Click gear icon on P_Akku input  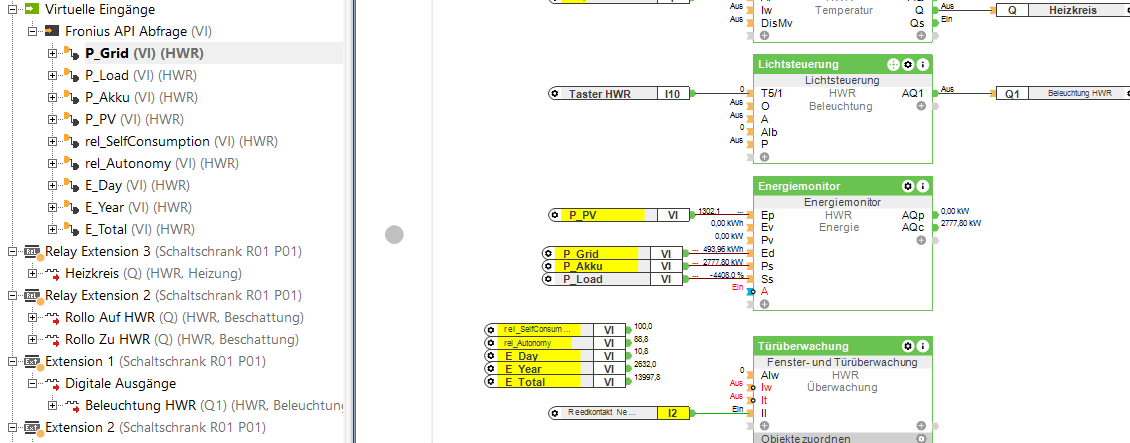click(548, 266)
